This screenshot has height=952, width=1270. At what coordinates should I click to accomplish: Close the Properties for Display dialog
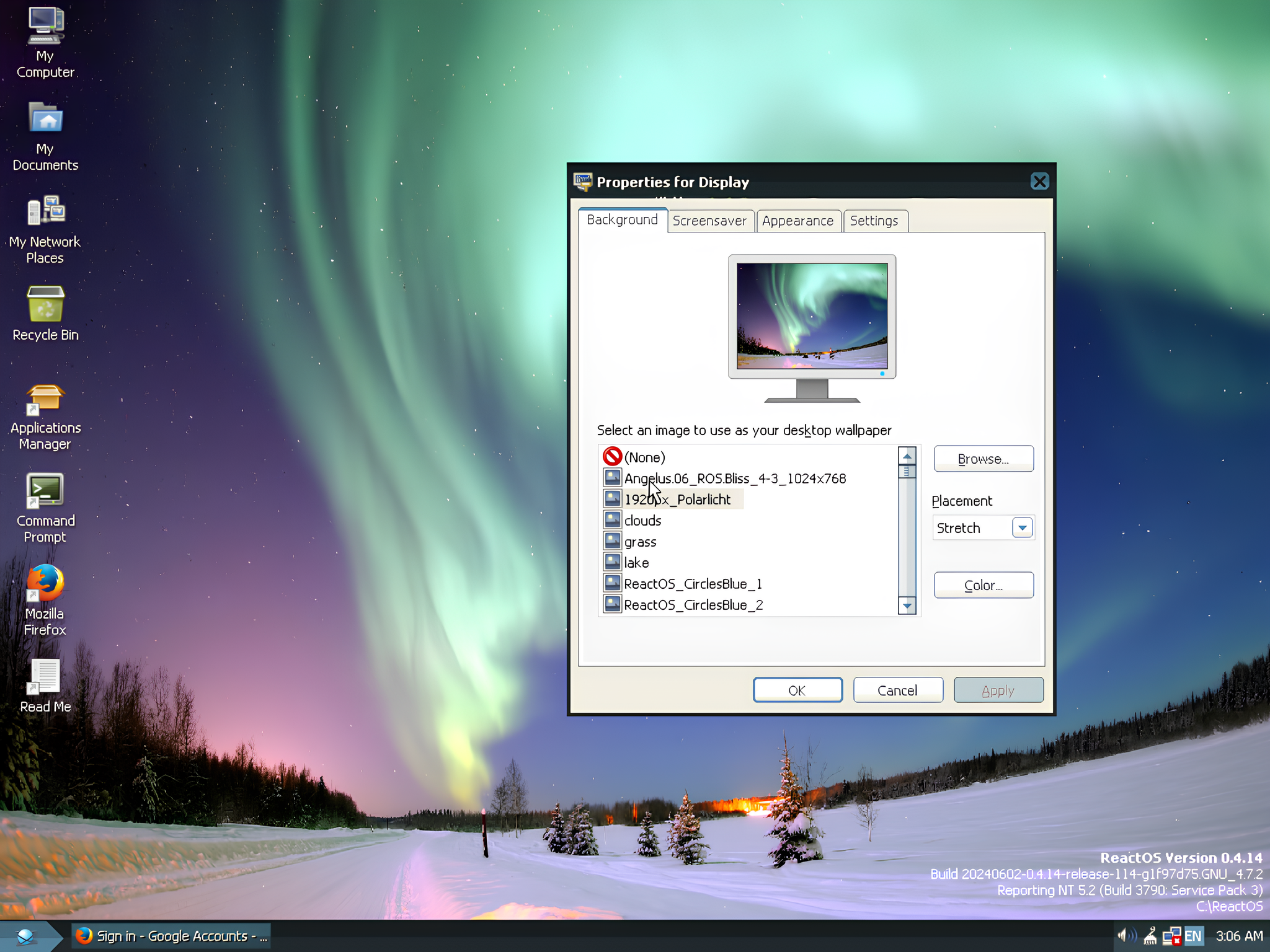pos(1040,182)
